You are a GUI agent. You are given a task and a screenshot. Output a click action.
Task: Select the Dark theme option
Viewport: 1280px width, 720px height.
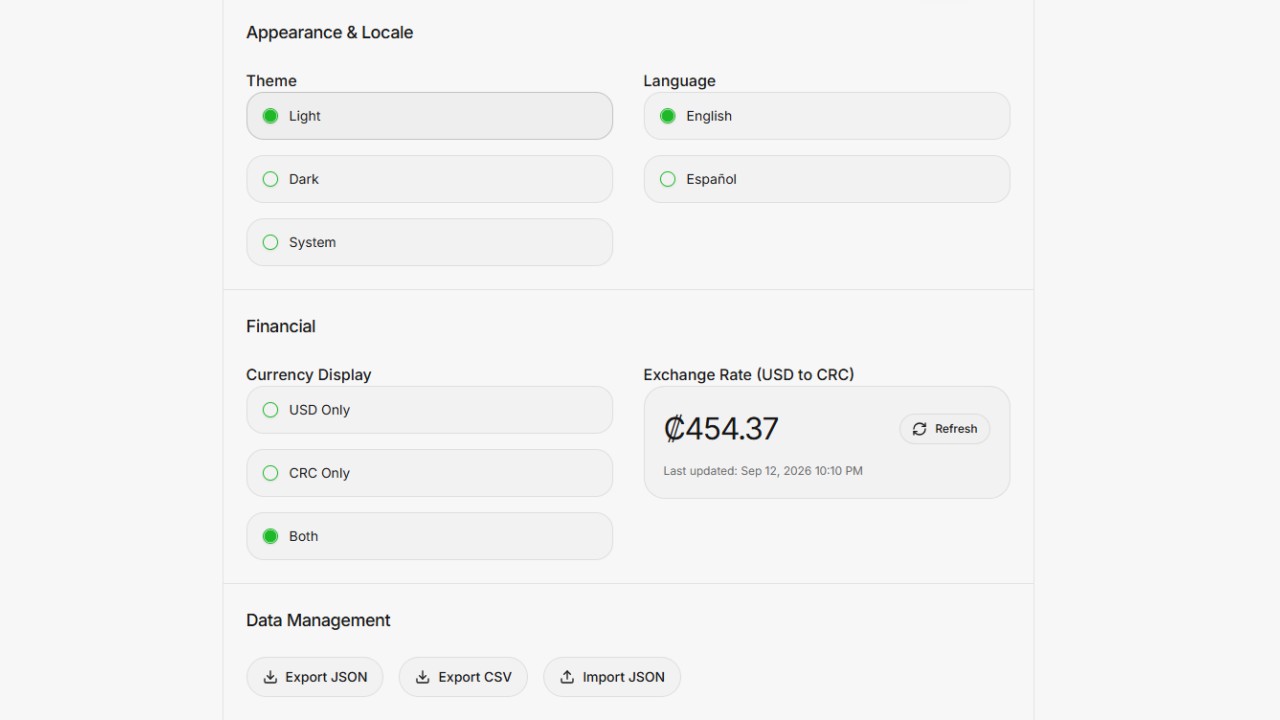tap(429, 179)
